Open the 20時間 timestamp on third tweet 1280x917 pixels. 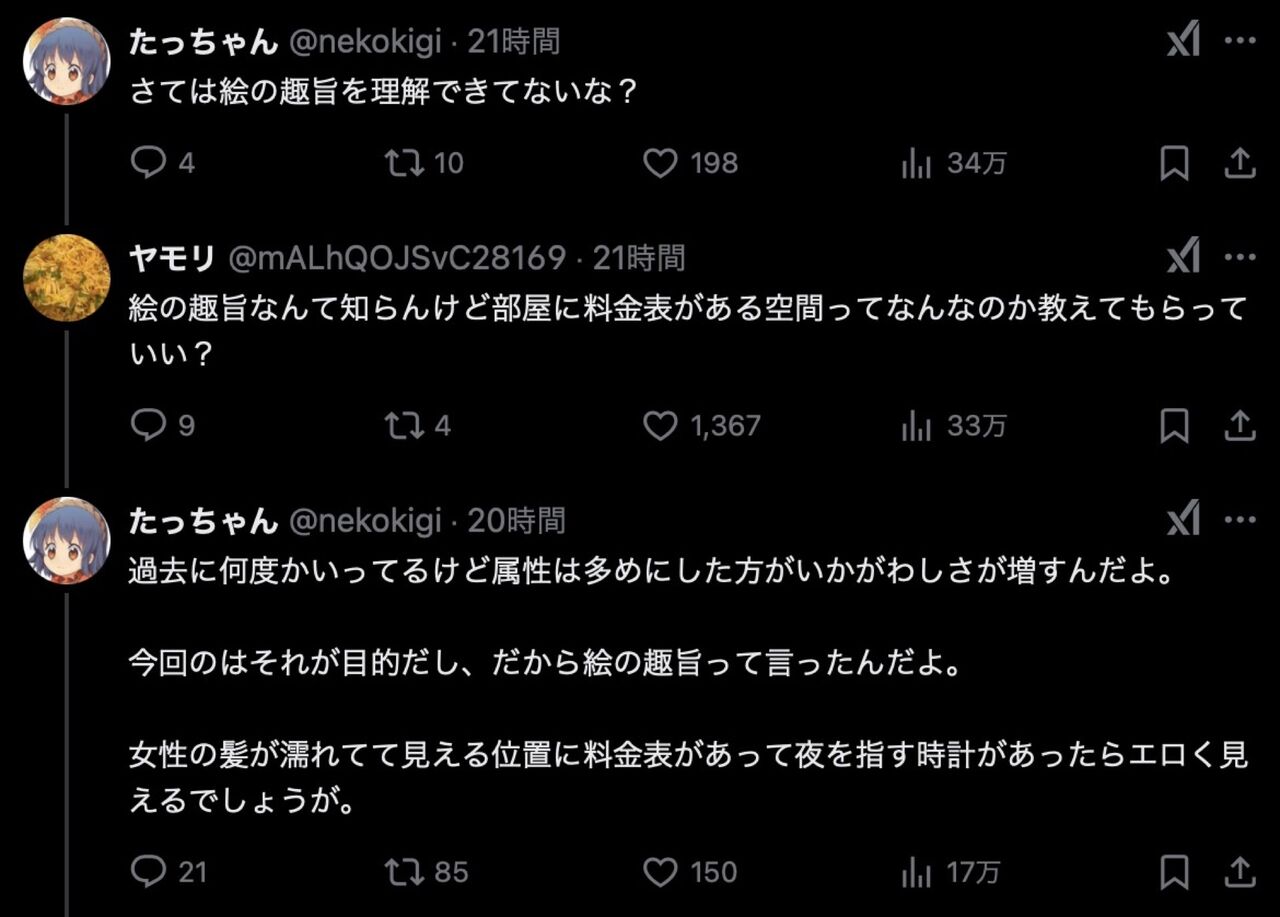pyautogui.click(x=516, y=521)
